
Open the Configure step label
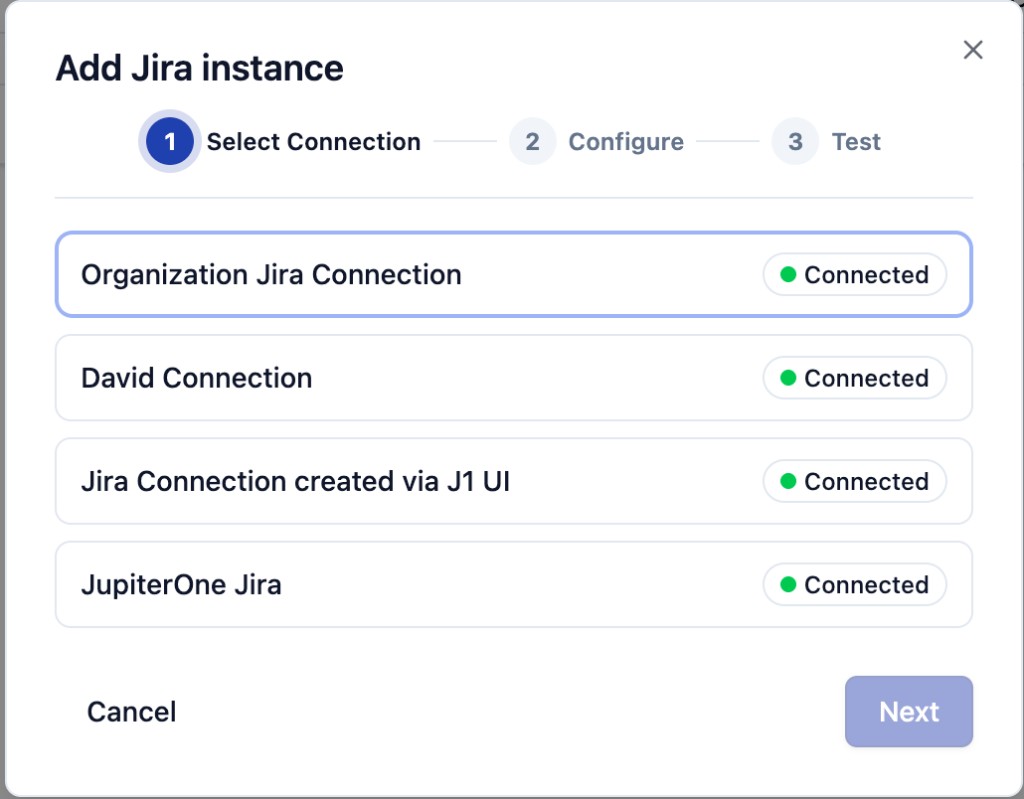[x=626, y=142]
